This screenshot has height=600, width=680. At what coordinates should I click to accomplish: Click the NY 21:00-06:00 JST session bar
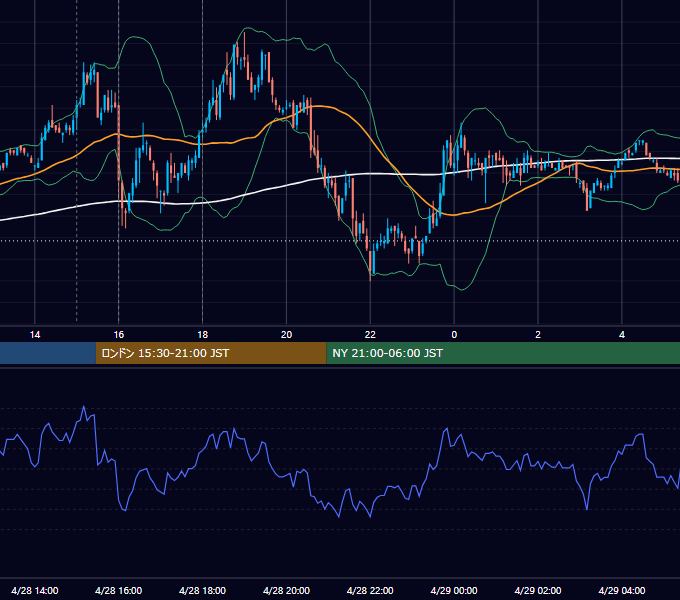tap(503, 353)
